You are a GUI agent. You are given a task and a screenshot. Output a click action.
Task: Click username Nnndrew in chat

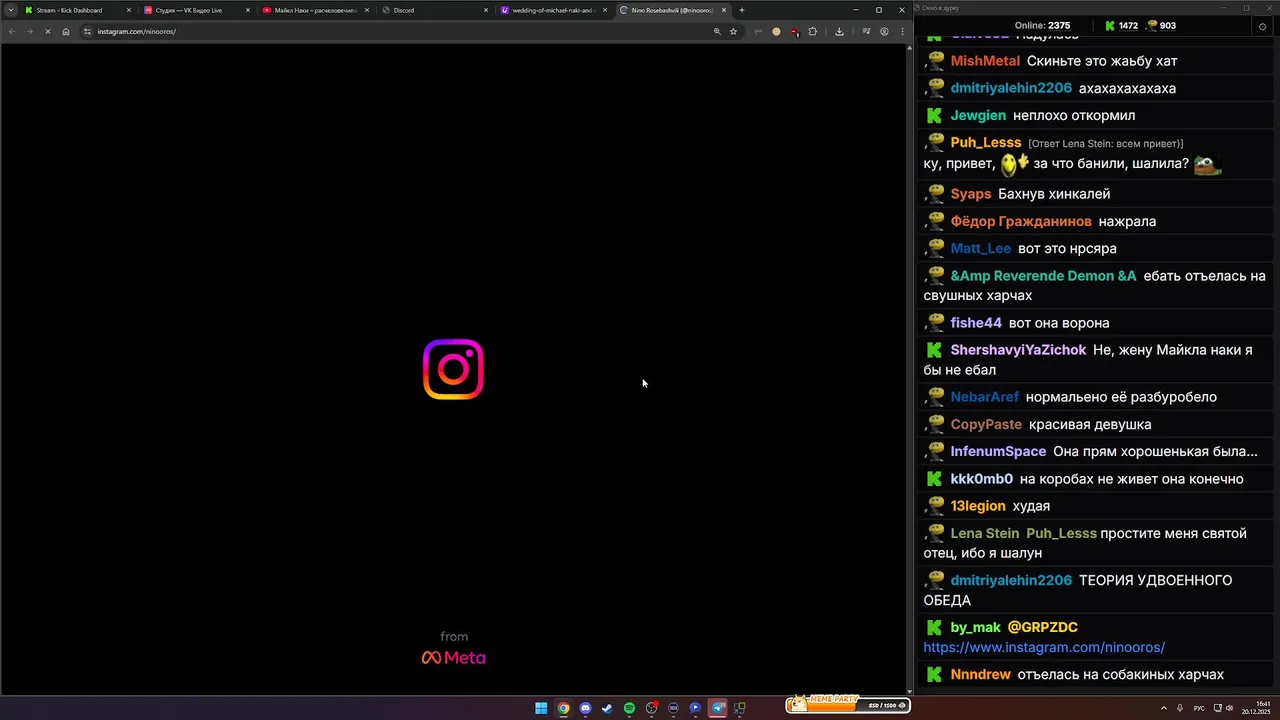[980, 675]
